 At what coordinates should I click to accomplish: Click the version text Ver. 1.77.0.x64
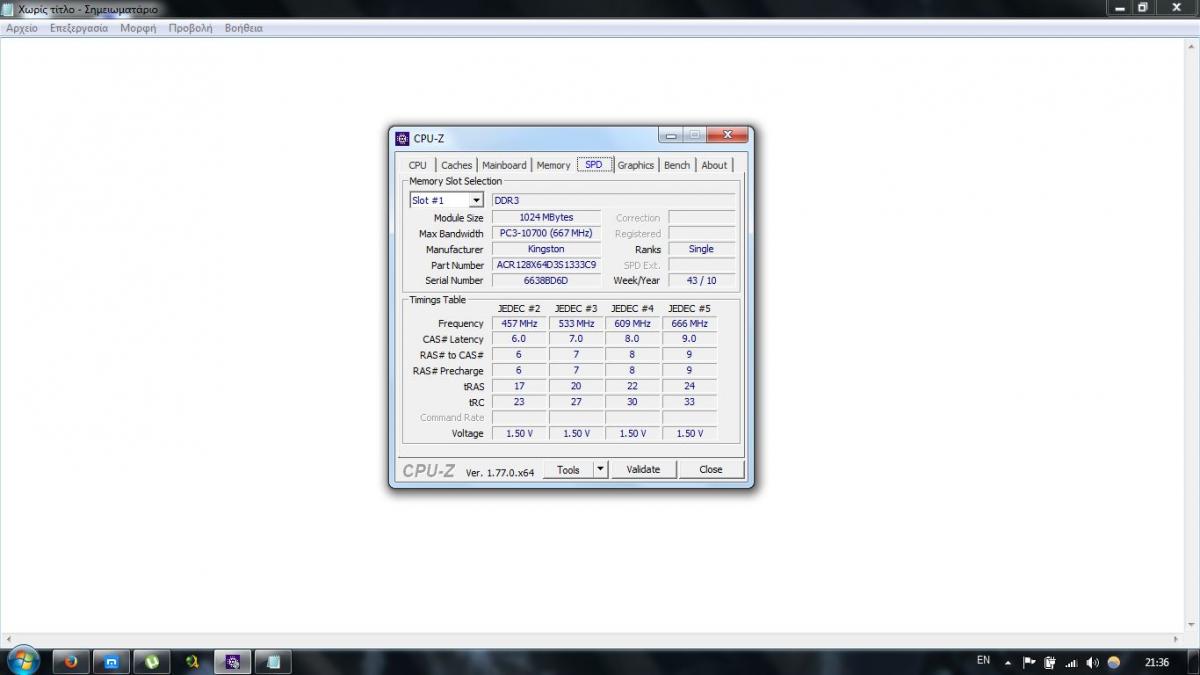pyautogui.click(x=500, y=472)
